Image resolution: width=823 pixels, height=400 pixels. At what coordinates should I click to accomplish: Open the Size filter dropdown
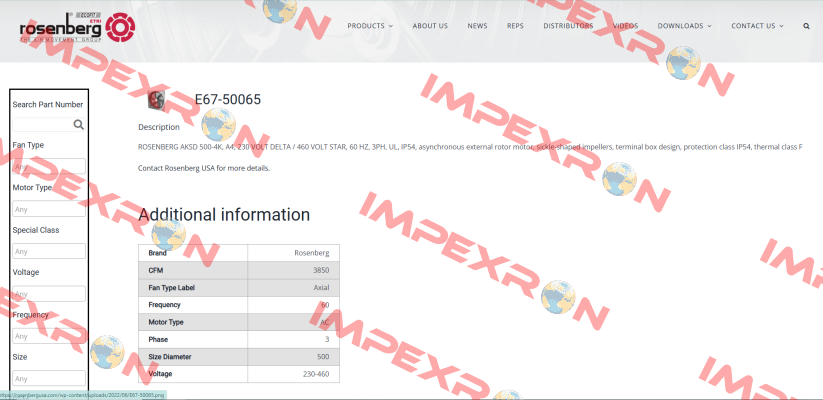click(49, 378)
